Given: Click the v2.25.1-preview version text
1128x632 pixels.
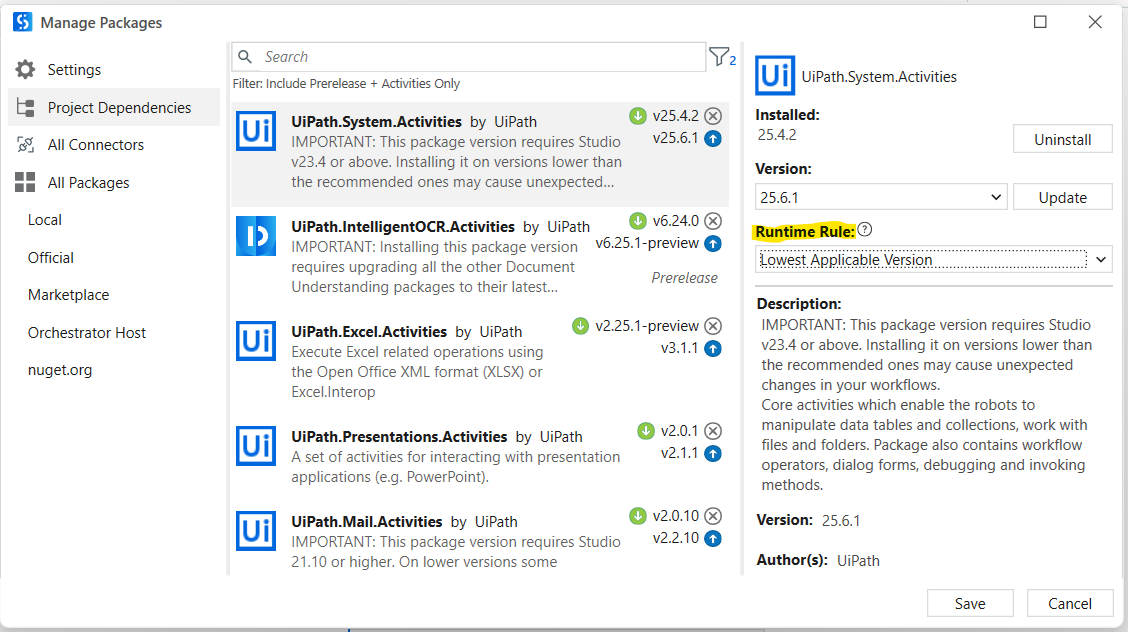Looking at the screenshot, I should (647, 326).
